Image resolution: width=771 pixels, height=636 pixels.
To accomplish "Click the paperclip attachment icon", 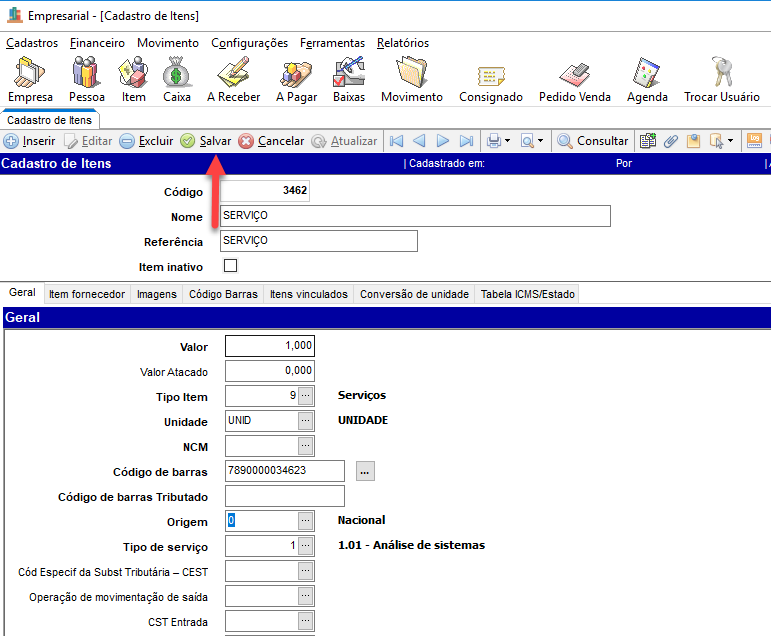I will 671,141.
